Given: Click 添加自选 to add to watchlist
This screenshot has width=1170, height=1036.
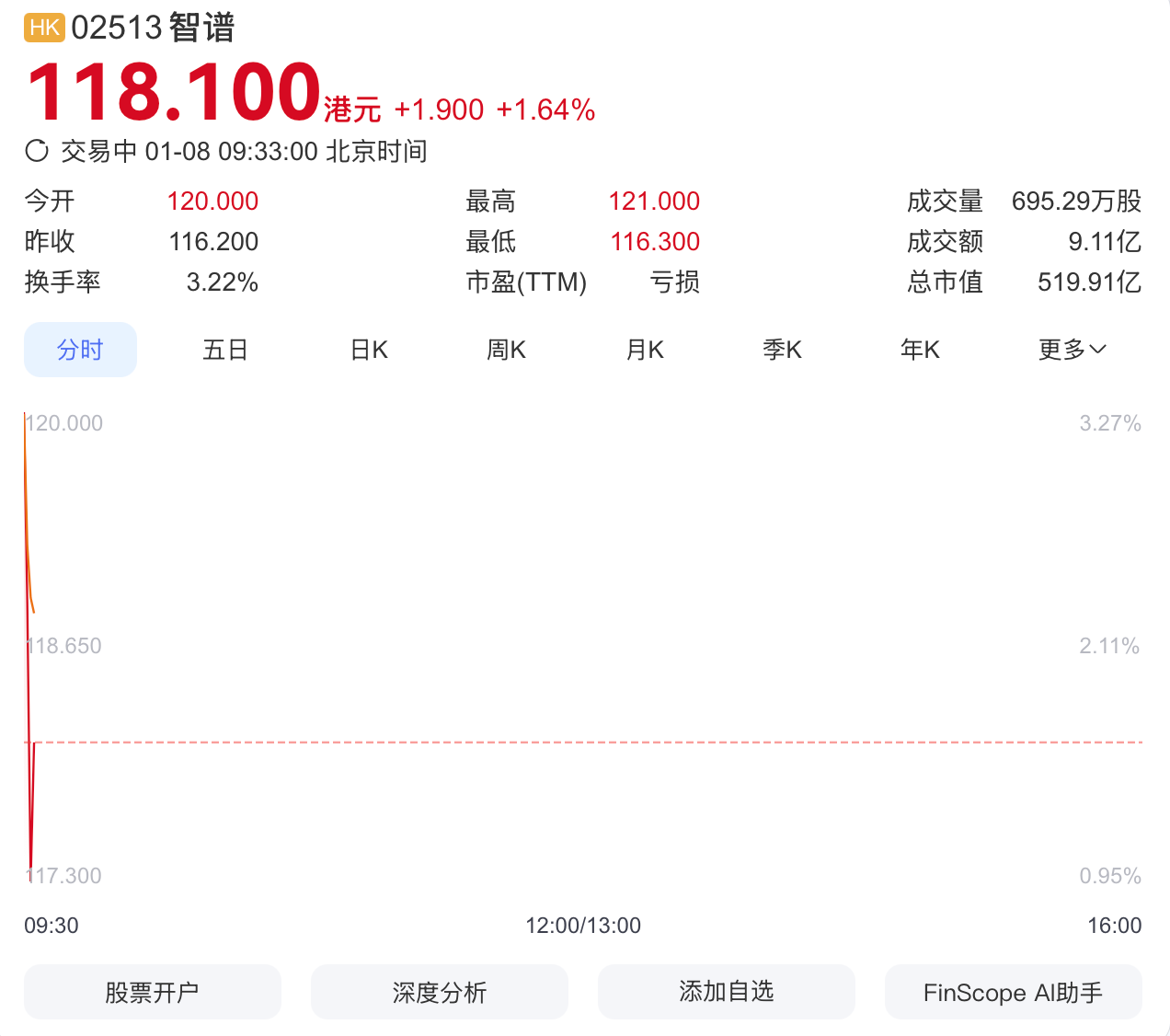Looking at the screenshot, I should point(726,992).
